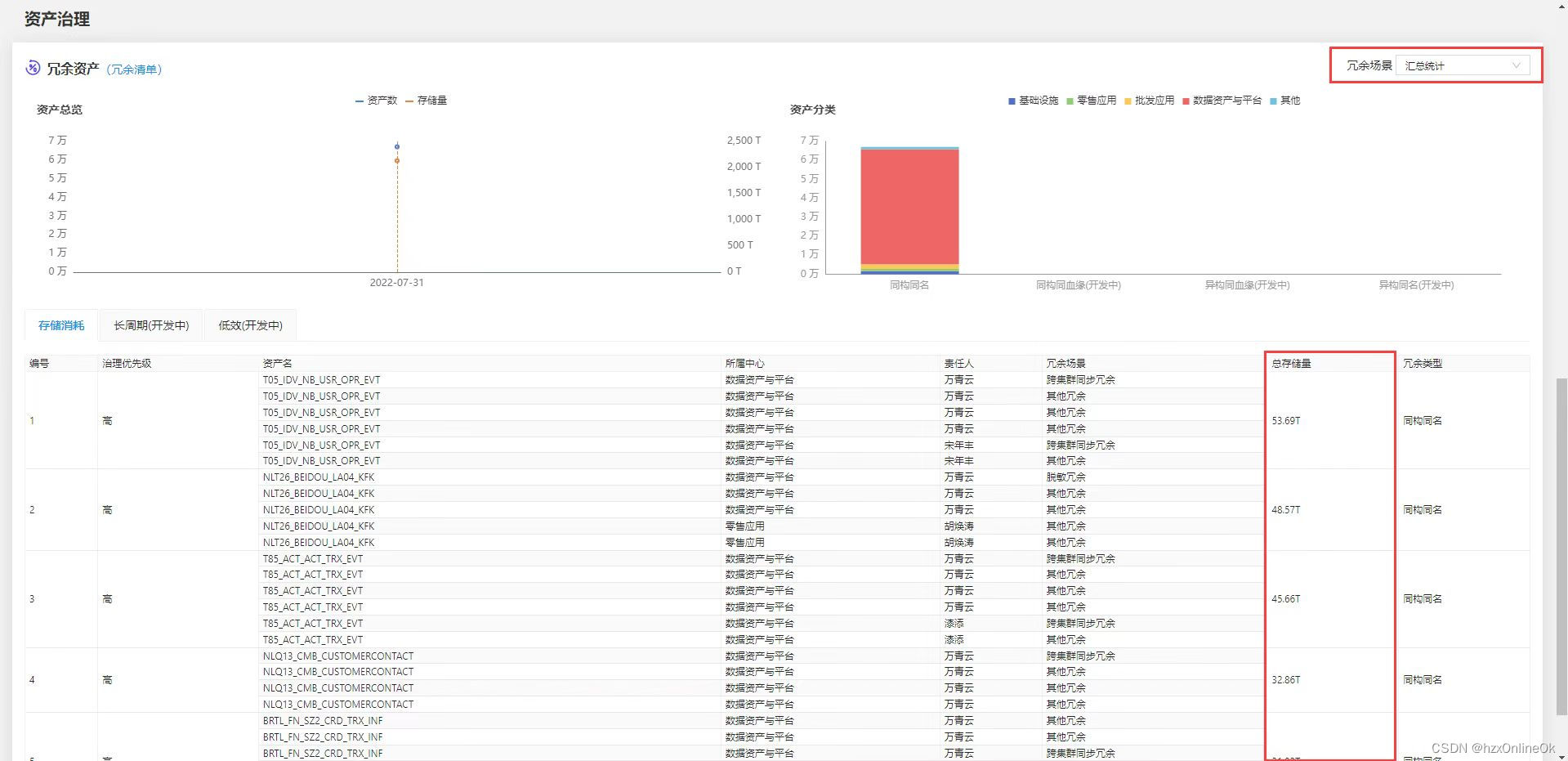Switch to the 存储消耗 tab

(61, 325)
